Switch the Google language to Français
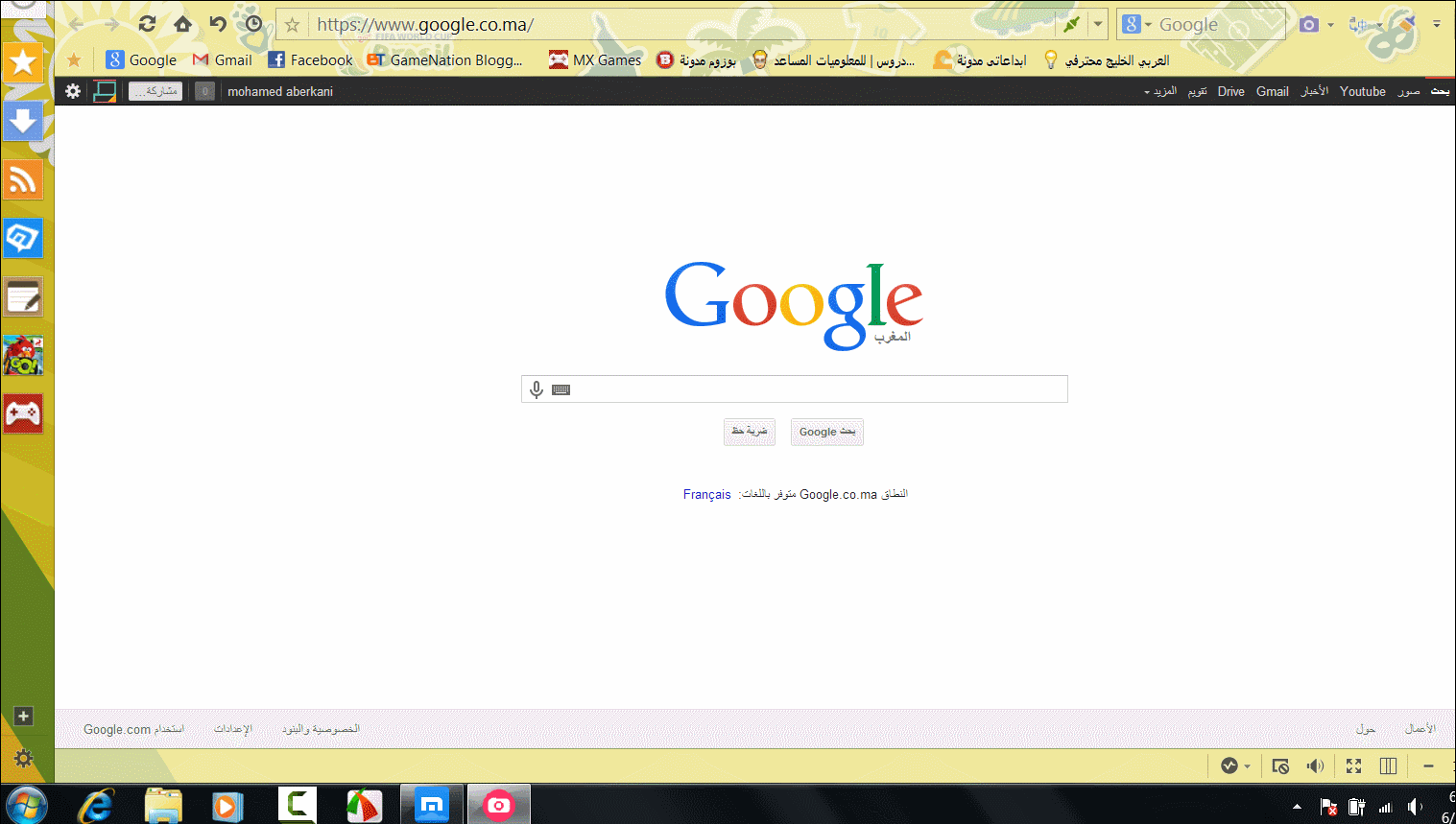The image size is (1456, 824). pyautogui.click(x=707, y=494)
